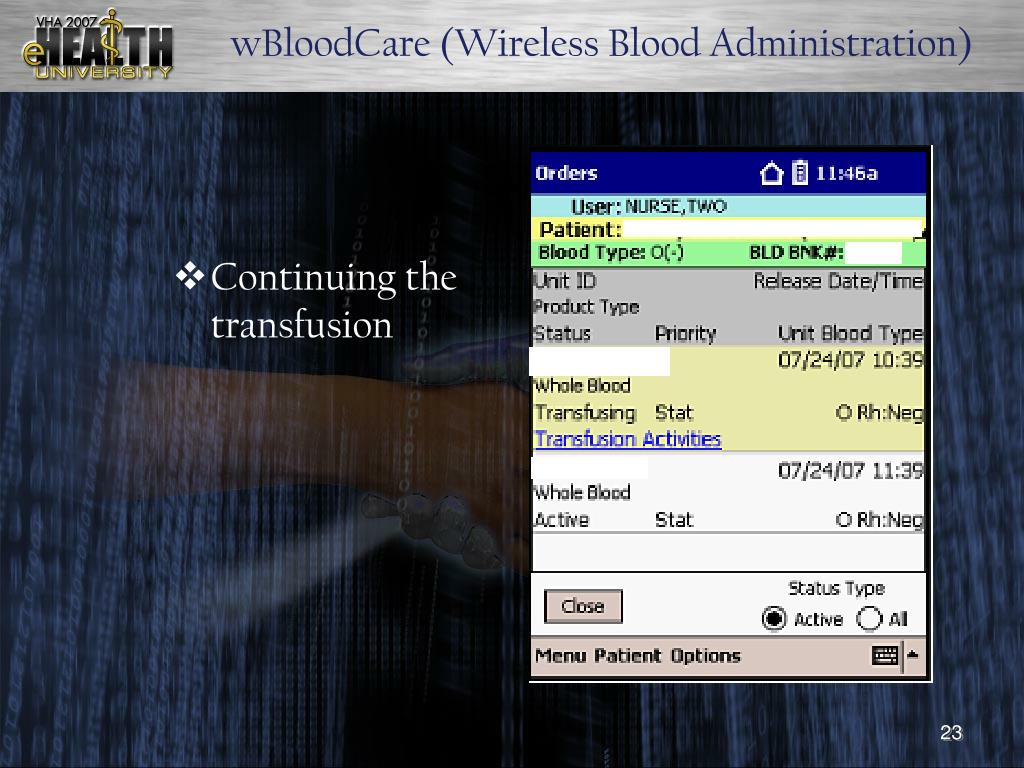This screenshot has width=1024, height=768.
Task: Click Stat priority in the Transfusing unit
Action: point(674,413)
